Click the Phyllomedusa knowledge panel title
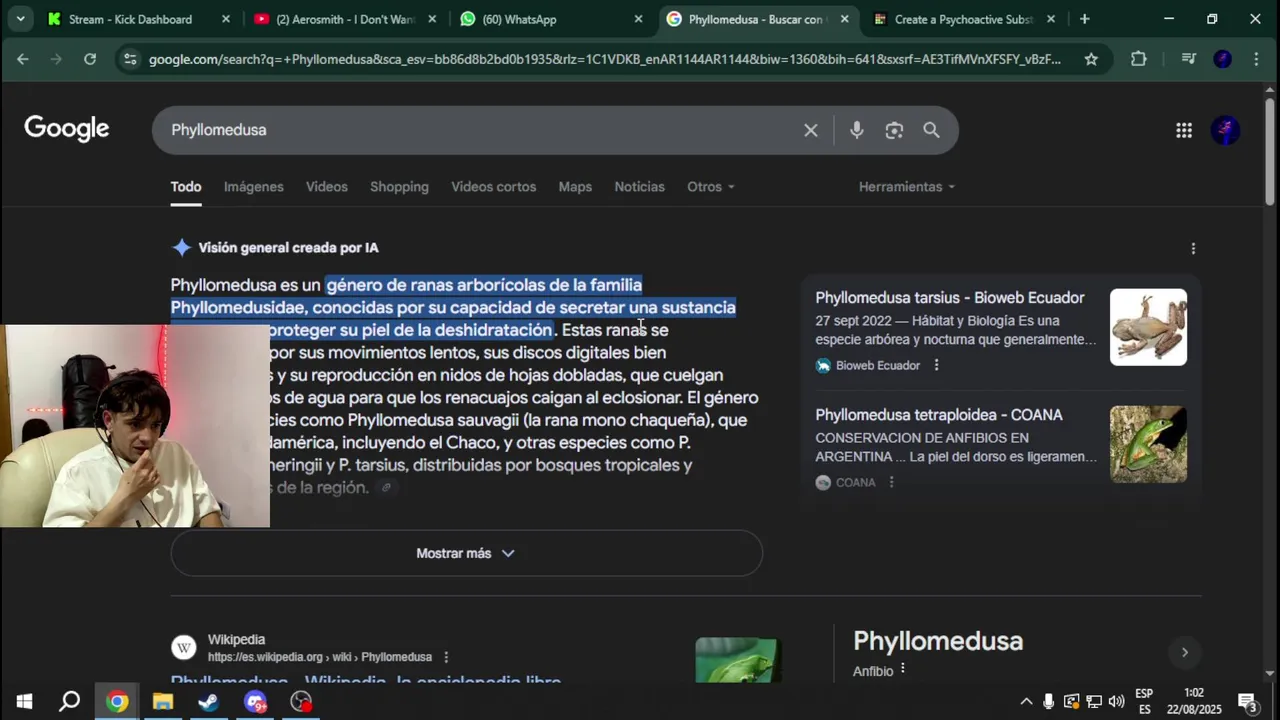1280x720 pixels. click(938, 641)
